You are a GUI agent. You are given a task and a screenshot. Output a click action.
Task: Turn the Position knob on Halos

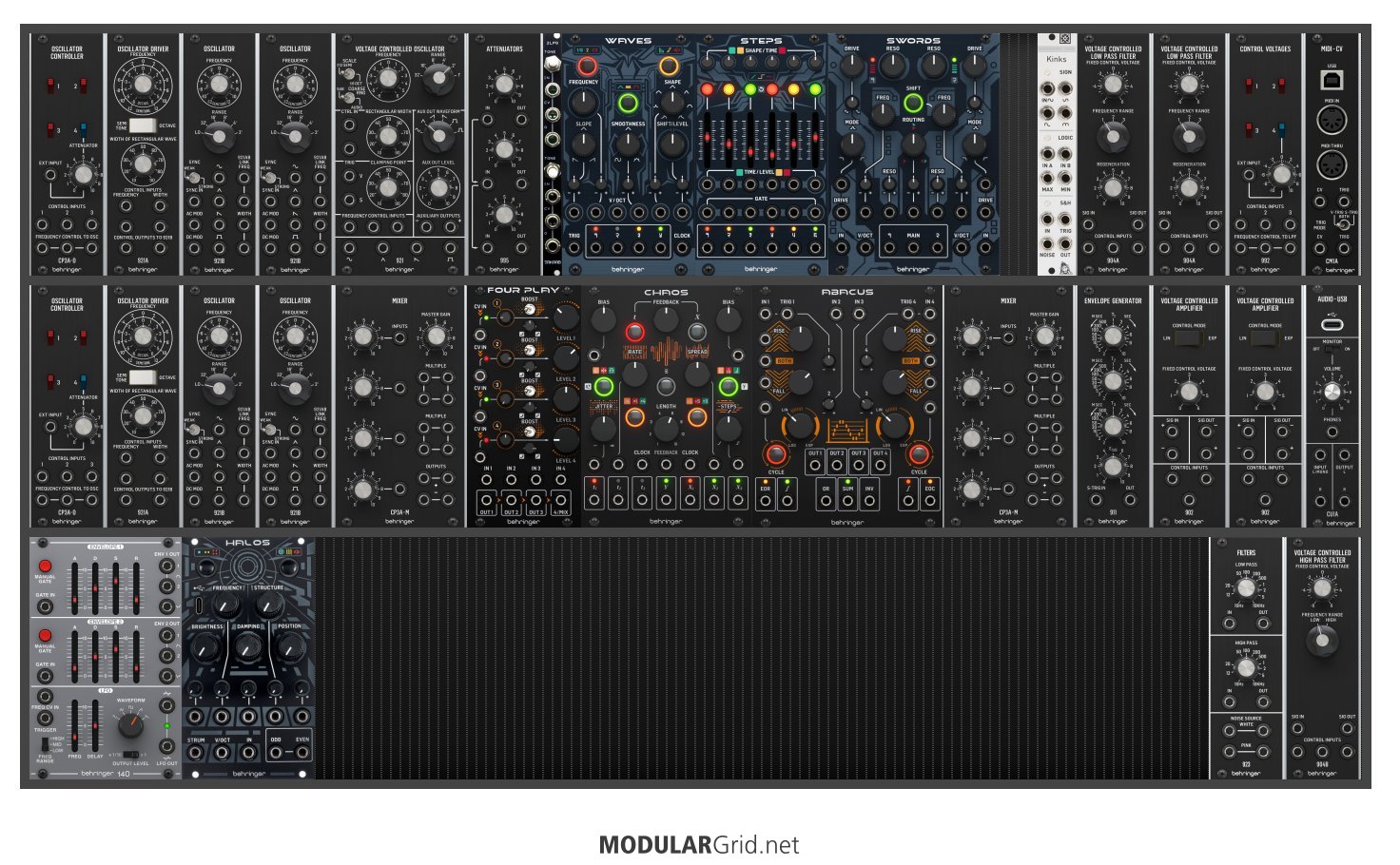click(x=290, y=648)
